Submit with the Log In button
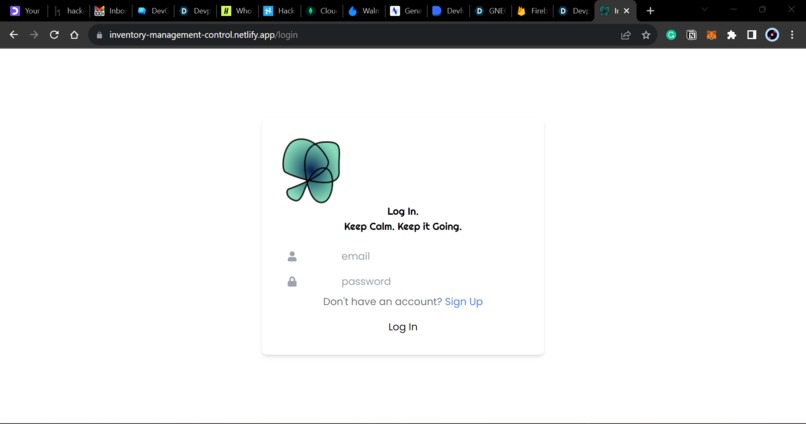The image size is (806, 424). click(x=402, y=327)
